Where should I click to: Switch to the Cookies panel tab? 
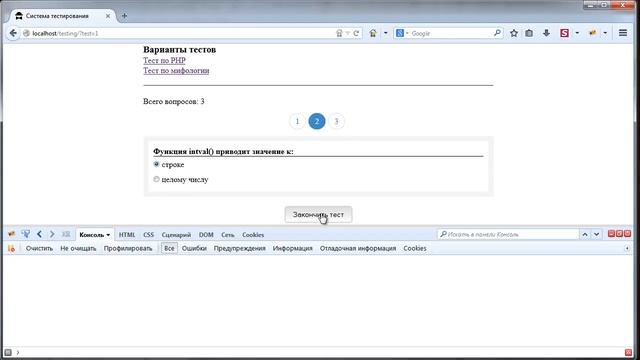pyautogui.click(x=253, y=235)
